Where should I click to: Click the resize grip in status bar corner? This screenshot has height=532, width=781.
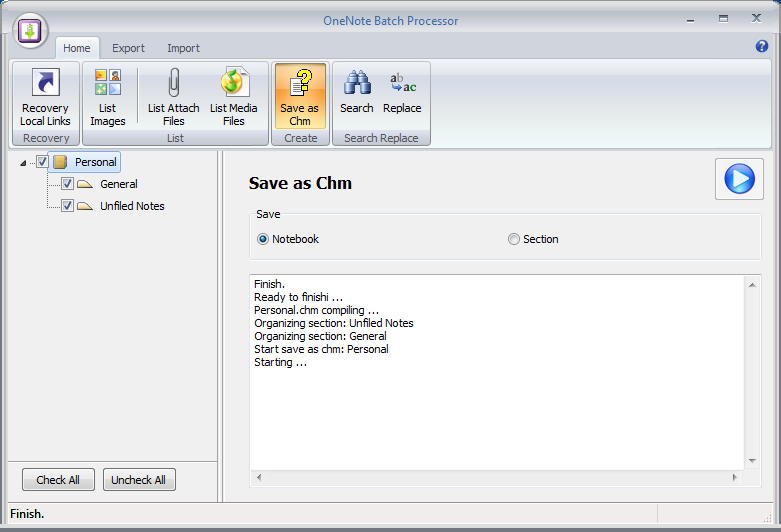(767, 518)
